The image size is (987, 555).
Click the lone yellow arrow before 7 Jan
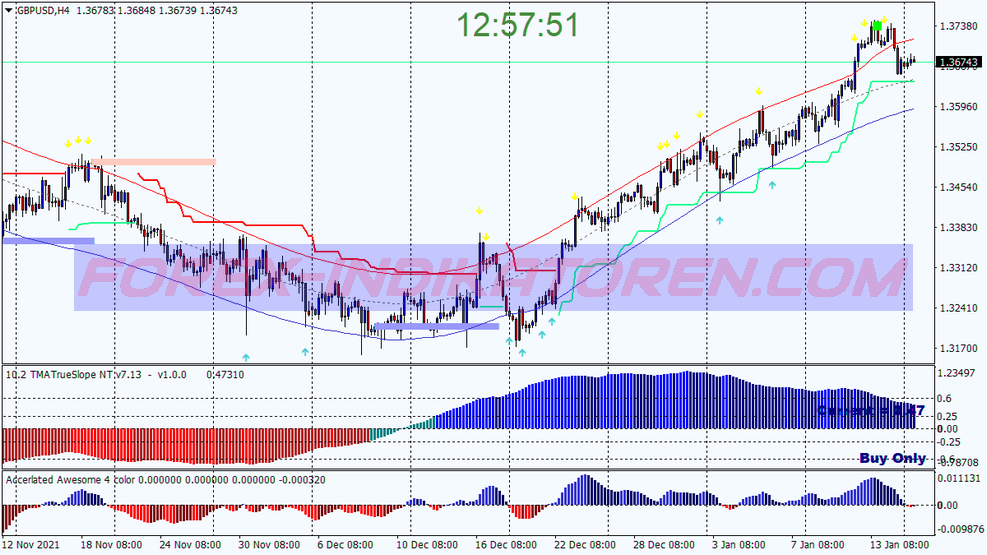[759, 91]
